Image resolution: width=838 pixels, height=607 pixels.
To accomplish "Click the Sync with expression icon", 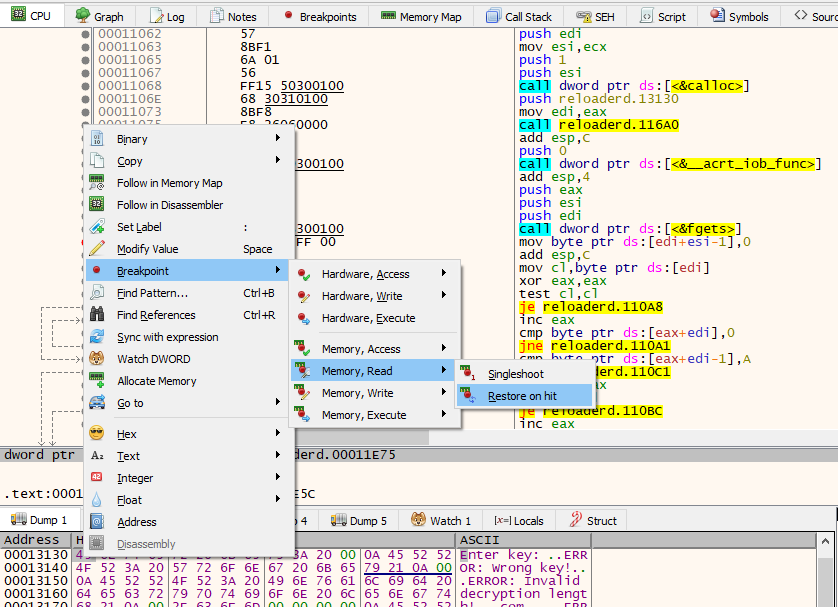I will point(97,337).
